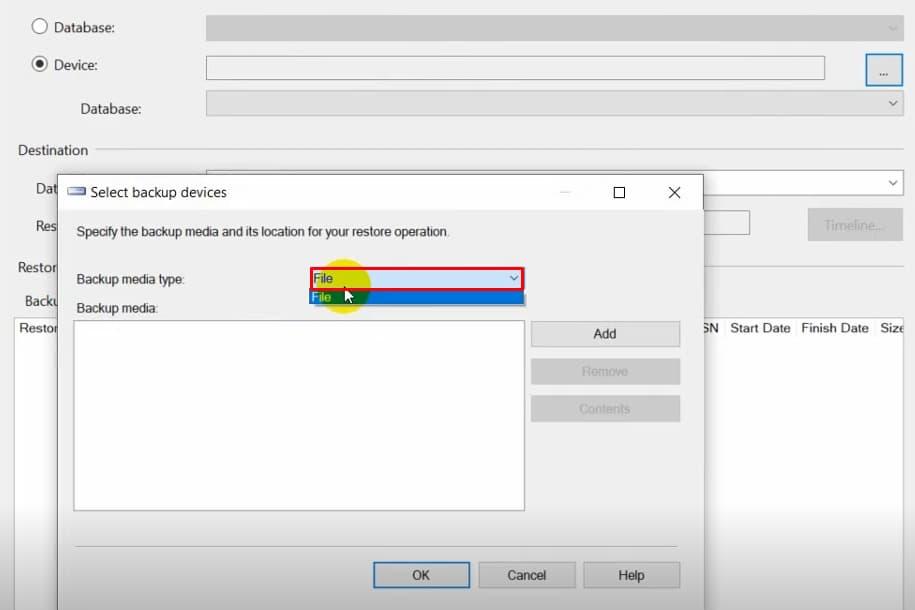Click the Contents button
The image size is (915, 610).
[604, 408]
